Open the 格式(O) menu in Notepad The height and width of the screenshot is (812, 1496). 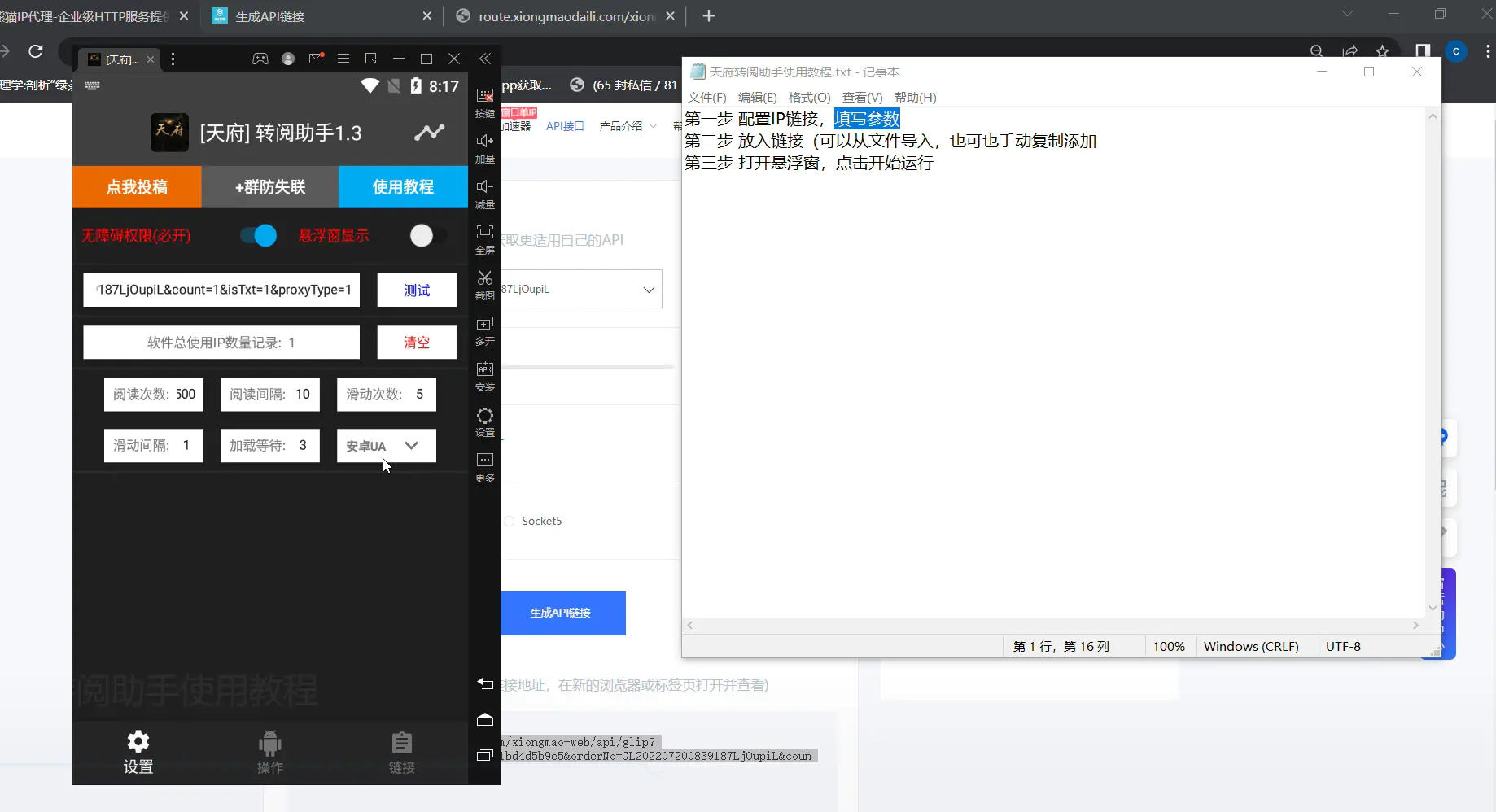pos(809,97)
